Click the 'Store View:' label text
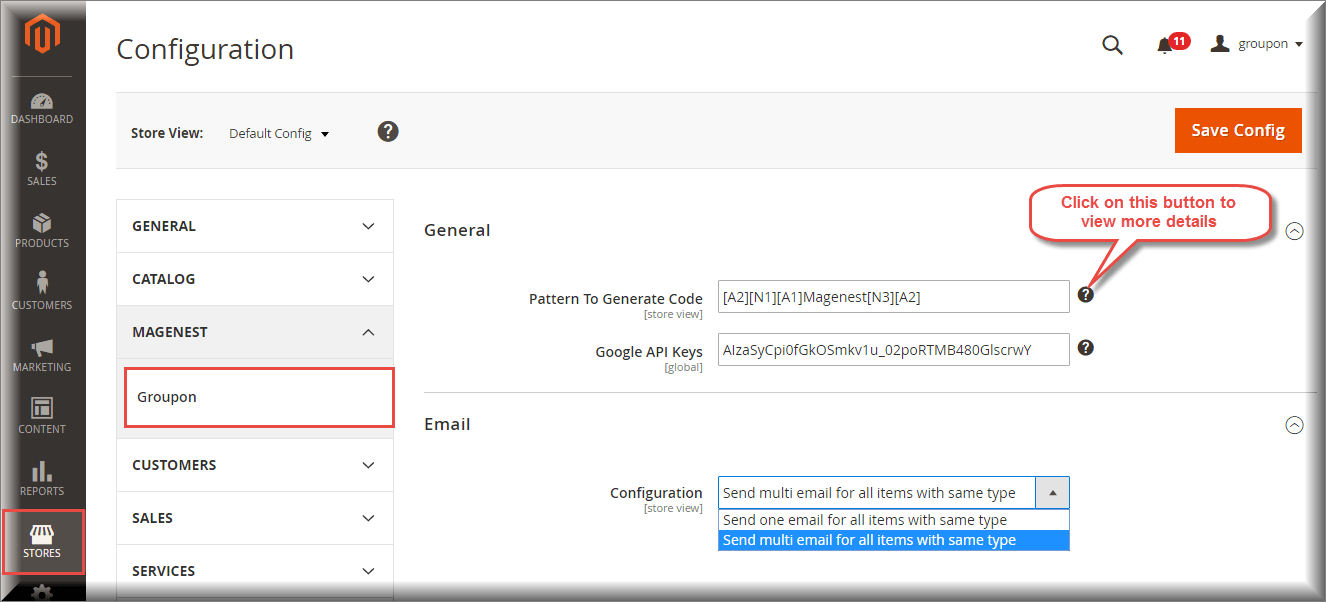1326x602 pixels. (167, 133)
